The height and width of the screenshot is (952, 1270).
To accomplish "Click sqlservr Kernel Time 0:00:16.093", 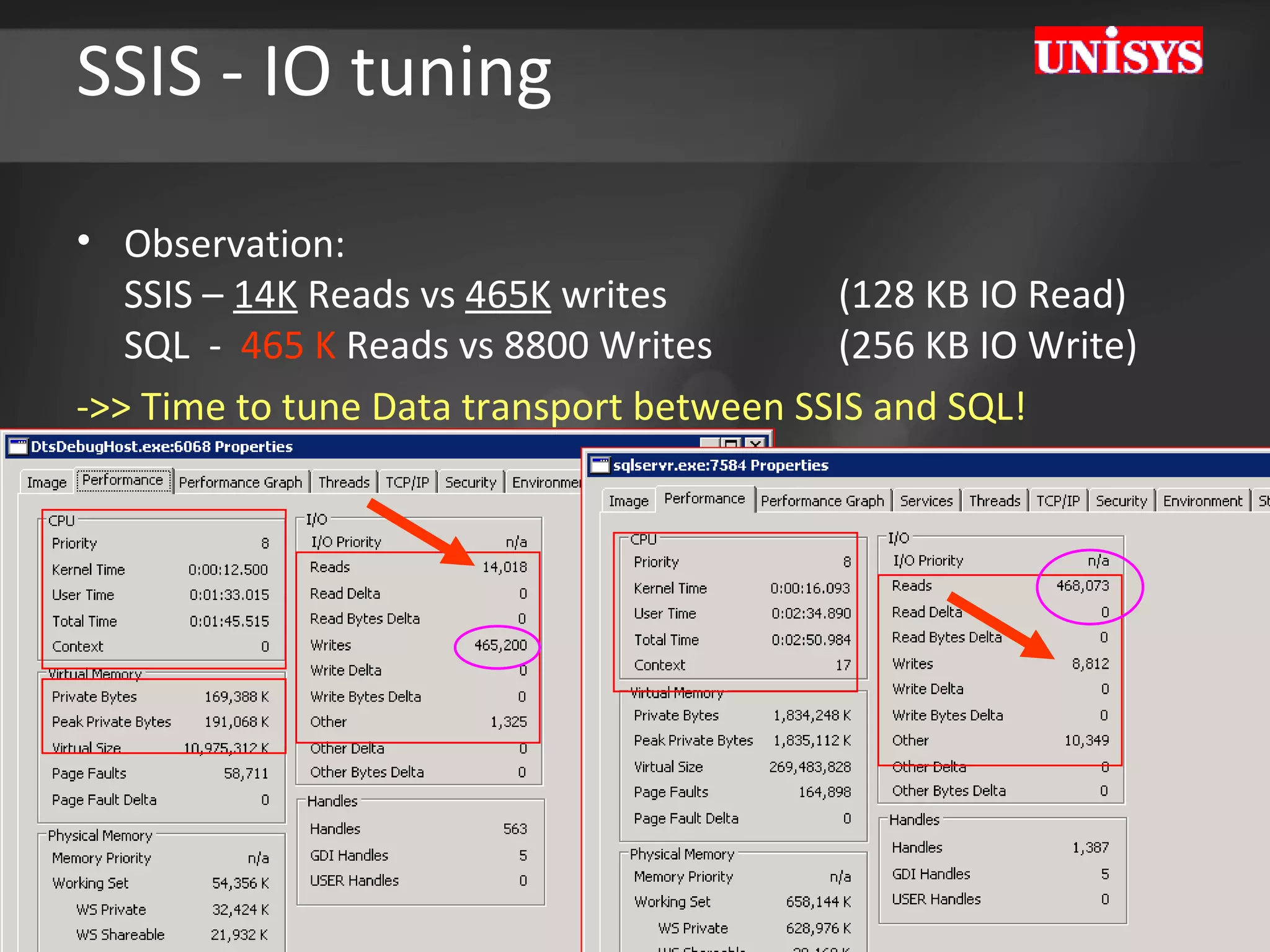I will tap(810, 588).
